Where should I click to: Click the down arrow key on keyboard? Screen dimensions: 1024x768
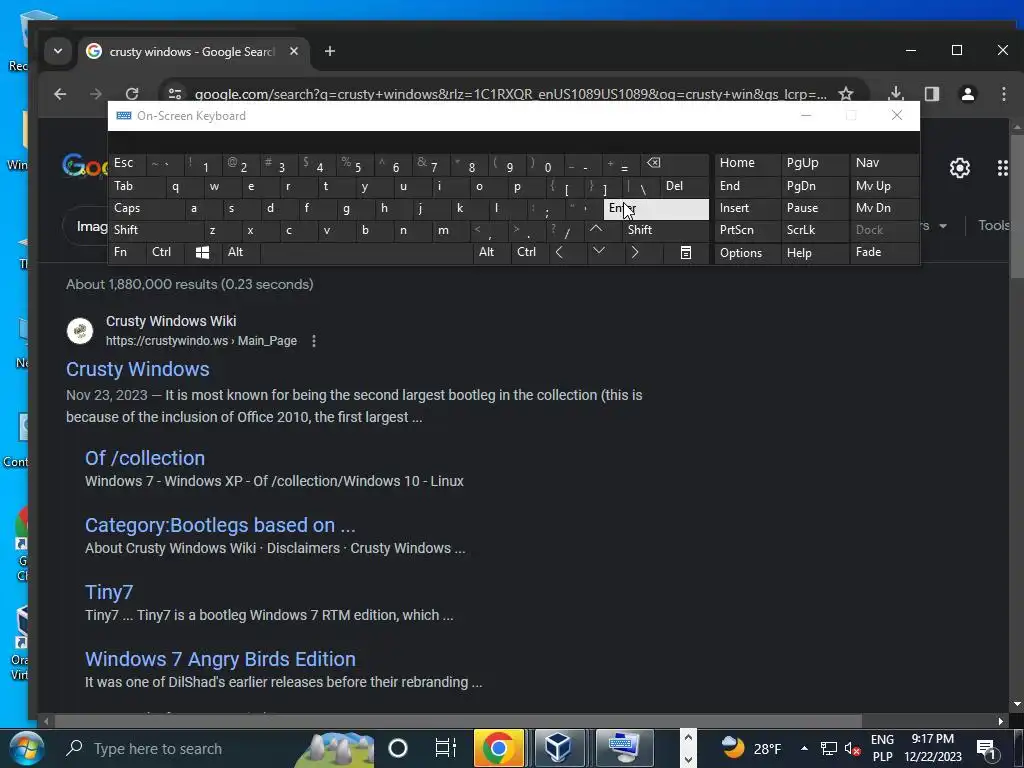click(599, 251)
